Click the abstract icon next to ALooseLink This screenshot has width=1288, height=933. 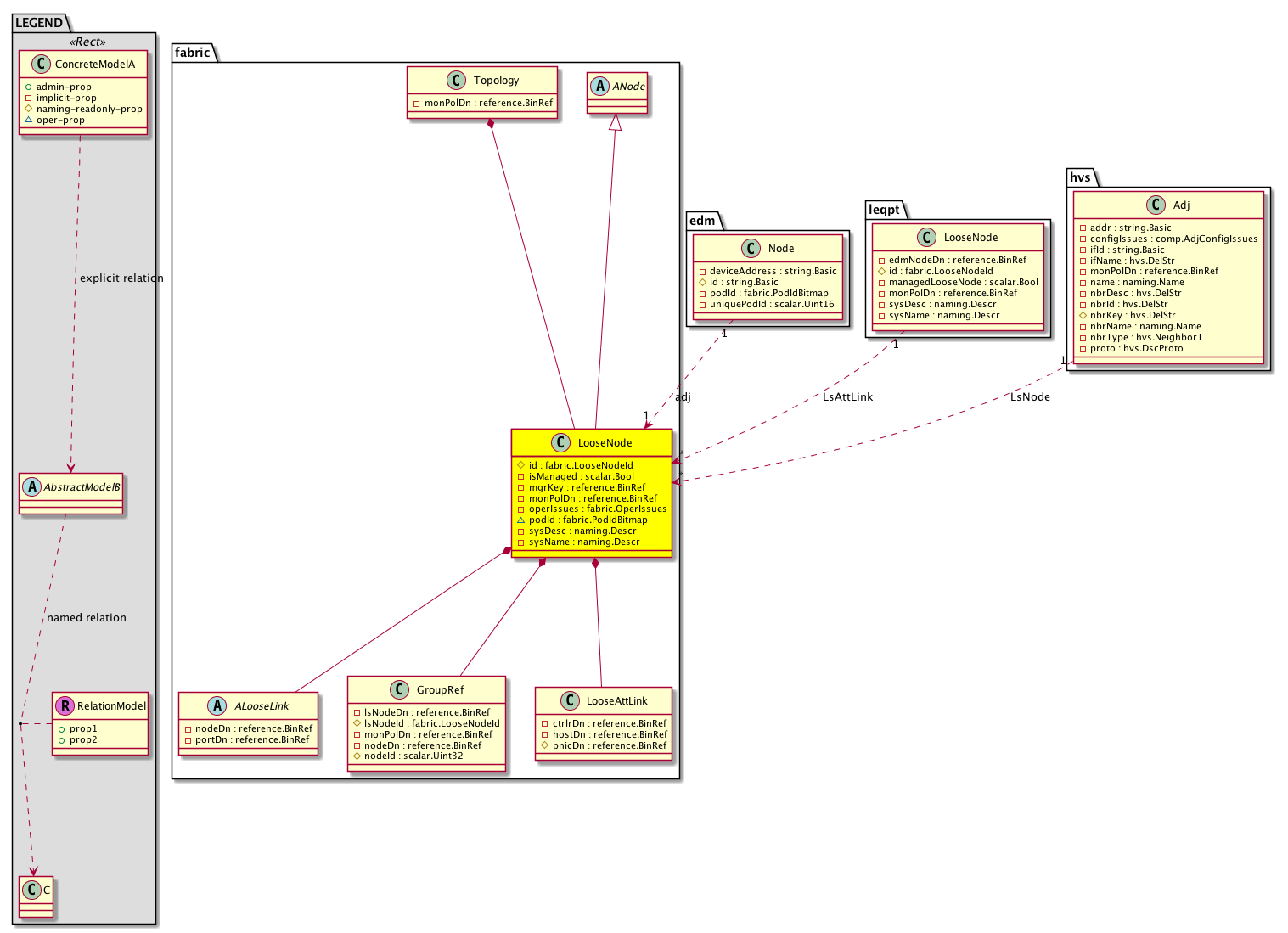217,705
